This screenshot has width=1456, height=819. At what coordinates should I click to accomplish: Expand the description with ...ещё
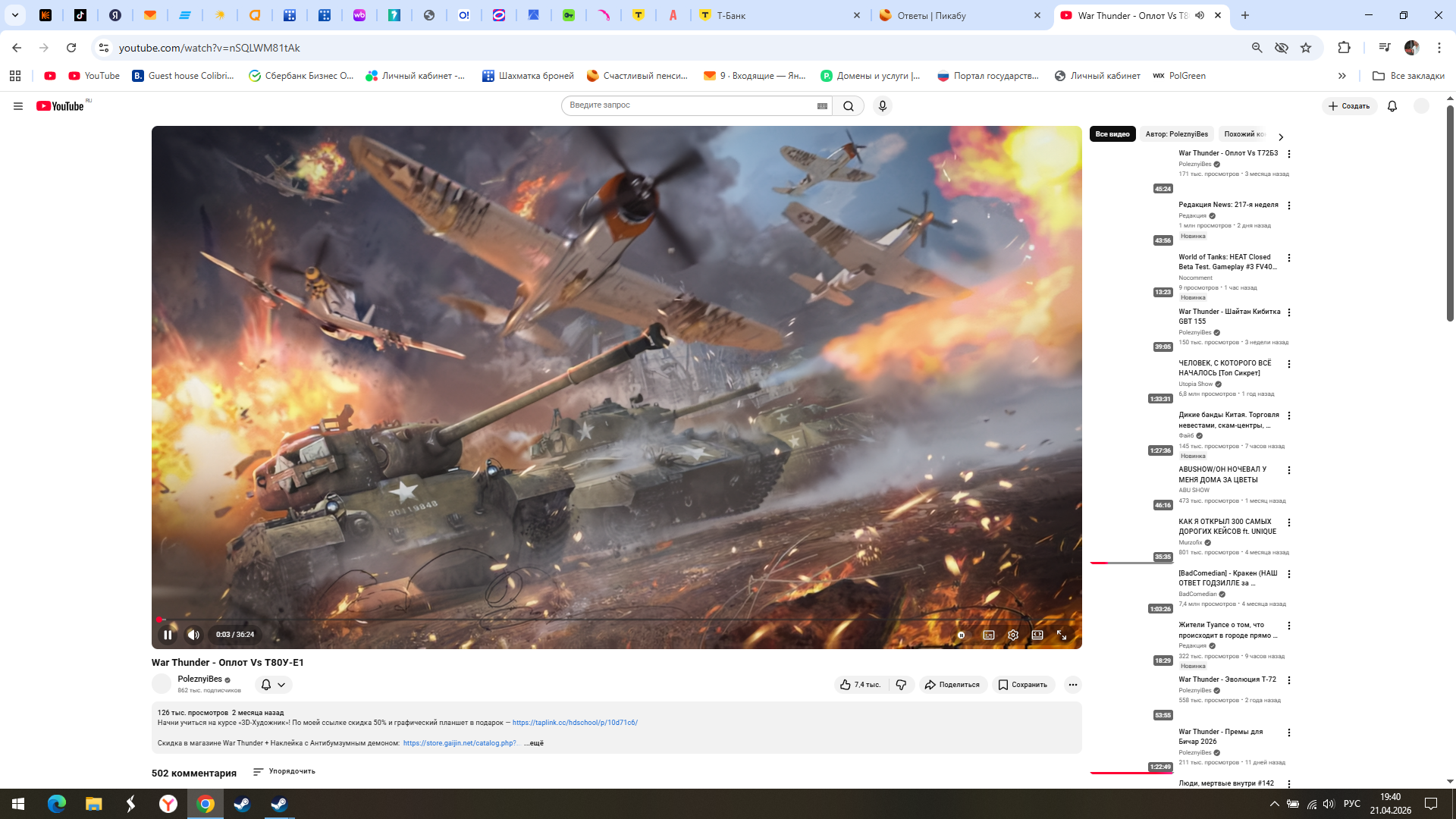(534, 743)
